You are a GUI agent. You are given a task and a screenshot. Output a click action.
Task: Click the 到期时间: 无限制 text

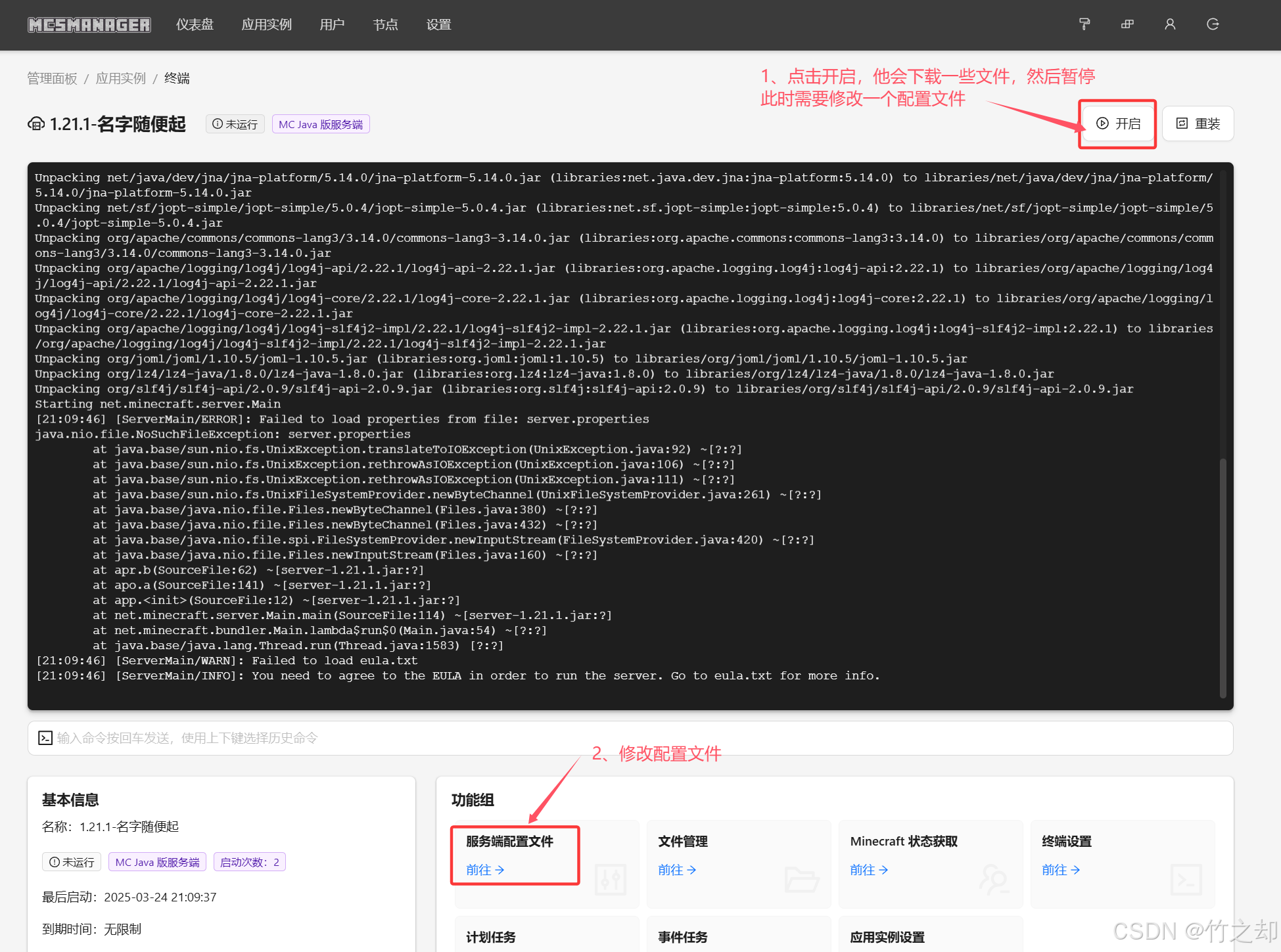tap(91, 929)
